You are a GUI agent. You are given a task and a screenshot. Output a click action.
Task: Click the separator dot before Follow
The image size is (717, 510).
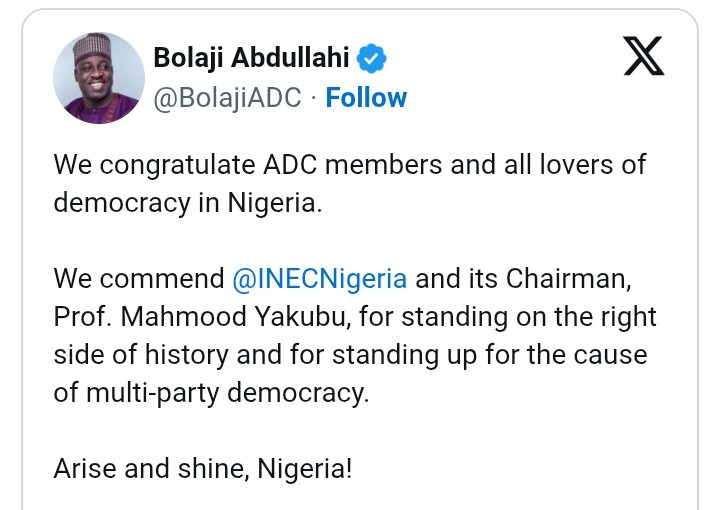click(312, 98)
